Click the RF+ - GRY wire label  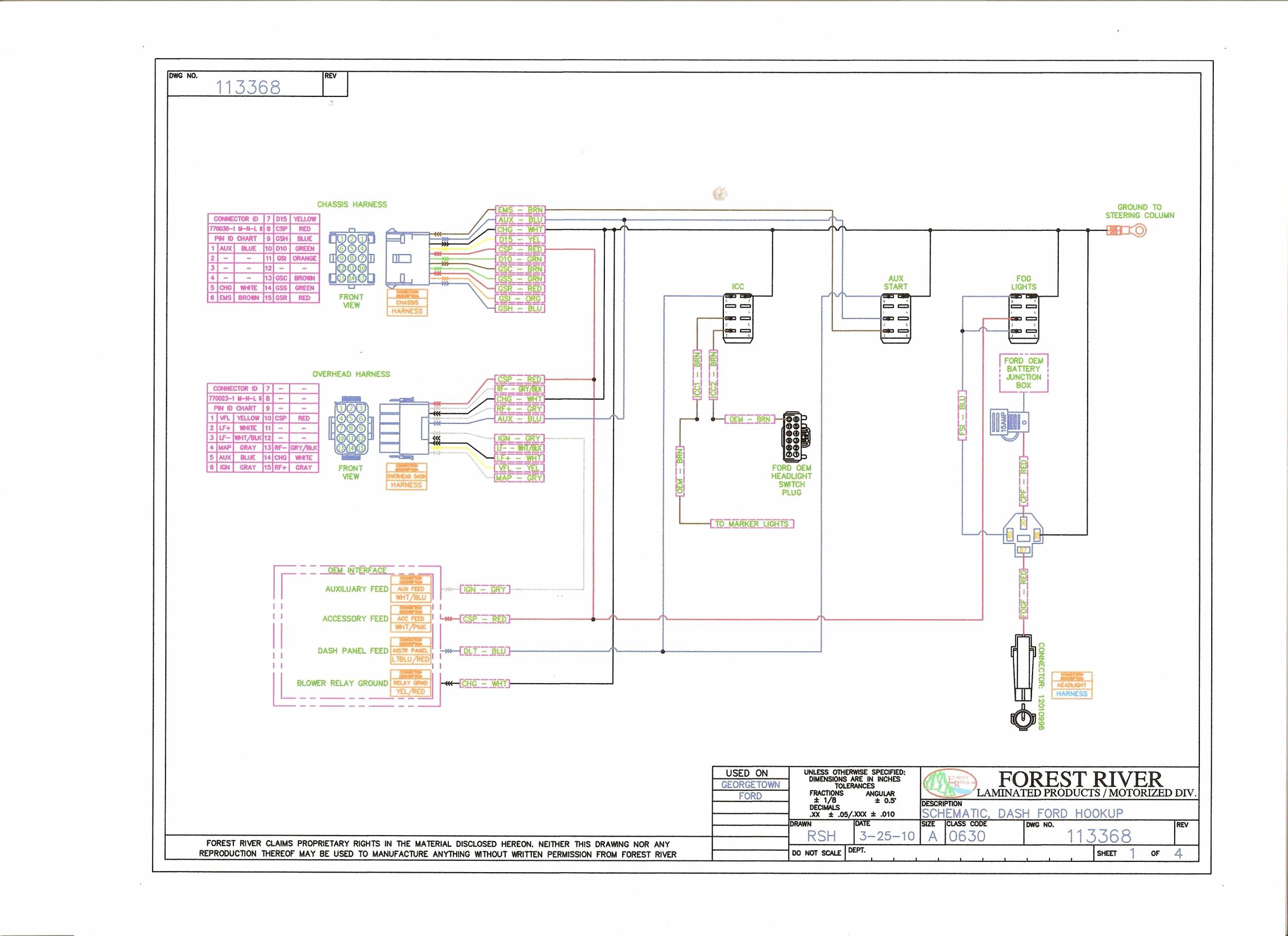click(520, 409)
